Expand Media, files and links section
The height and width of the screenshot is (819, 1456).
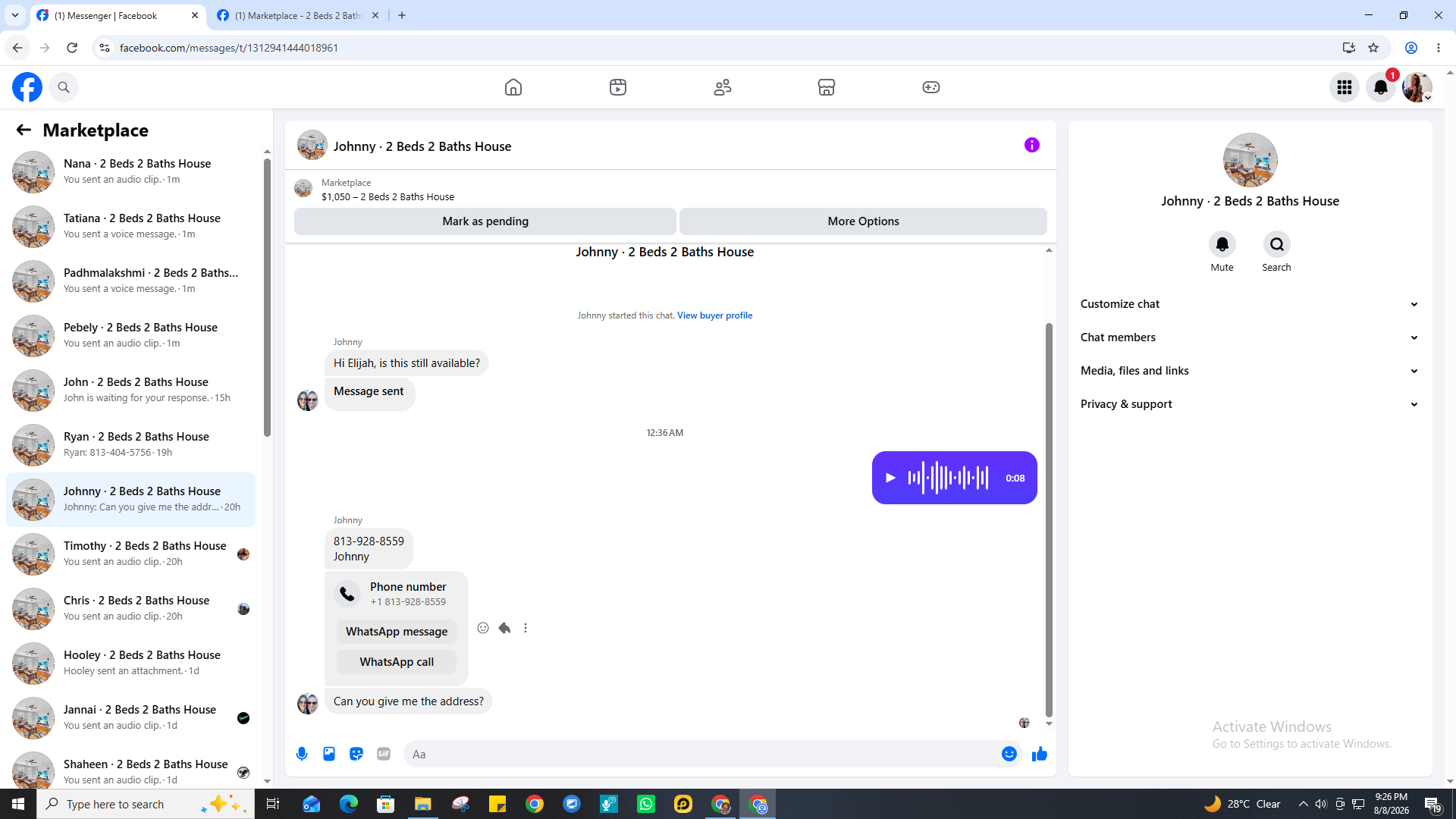coord(1250,371)
